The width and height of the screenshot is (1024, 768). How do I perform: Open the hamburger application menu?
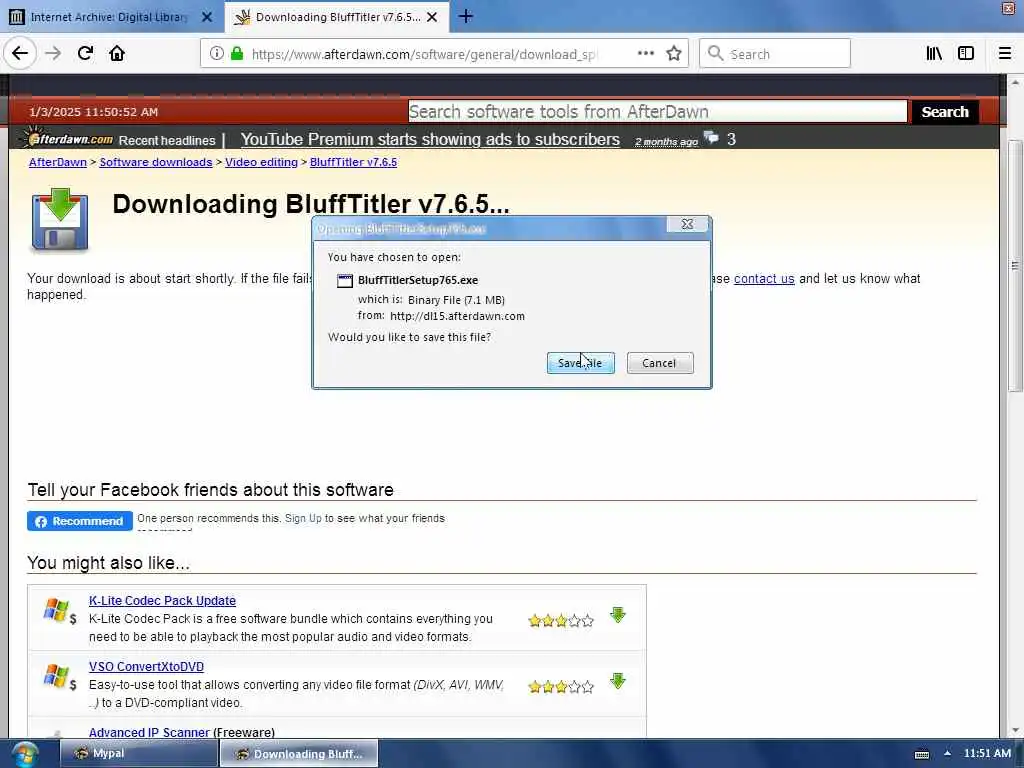click(1004, 53)
